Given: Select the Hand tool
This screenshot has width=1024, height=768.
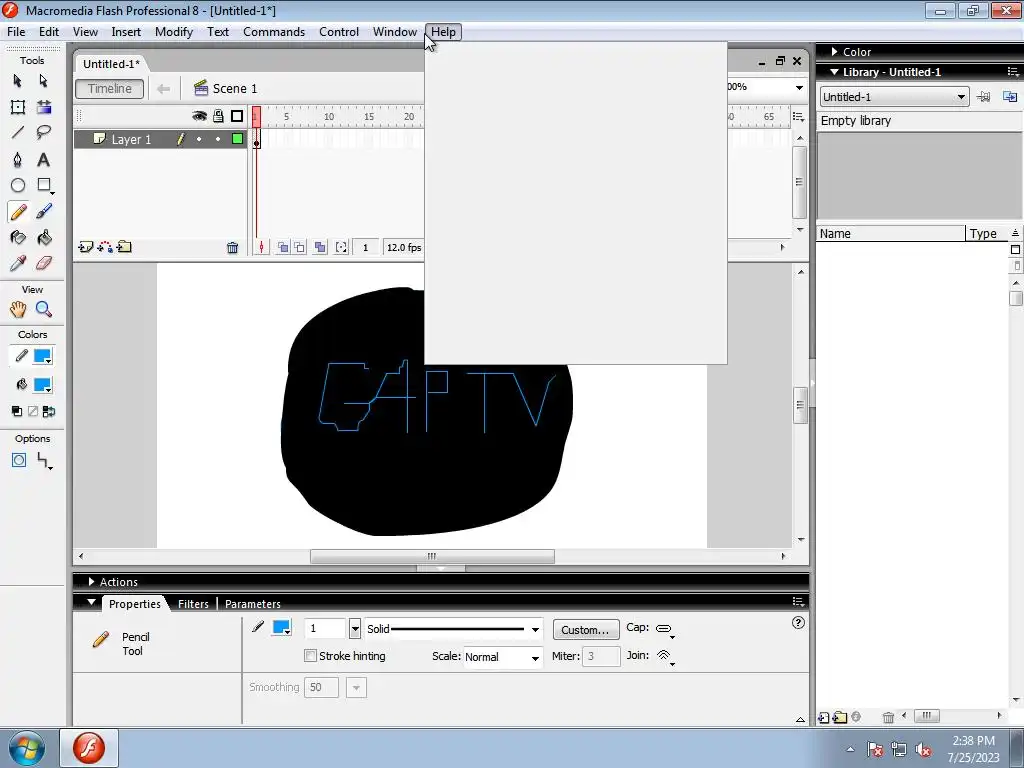Looking at the screenshot, I should coord(18,309).
